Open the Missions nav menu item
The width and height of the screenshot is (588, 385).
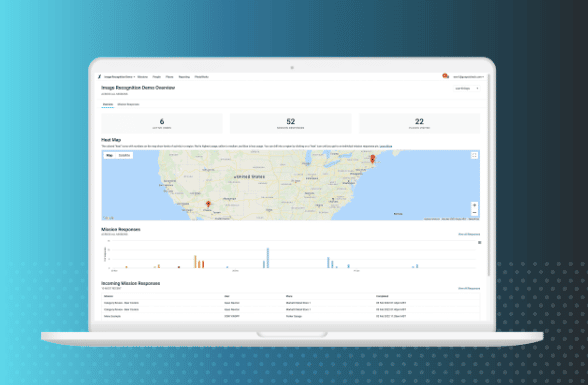click(142, 77)
